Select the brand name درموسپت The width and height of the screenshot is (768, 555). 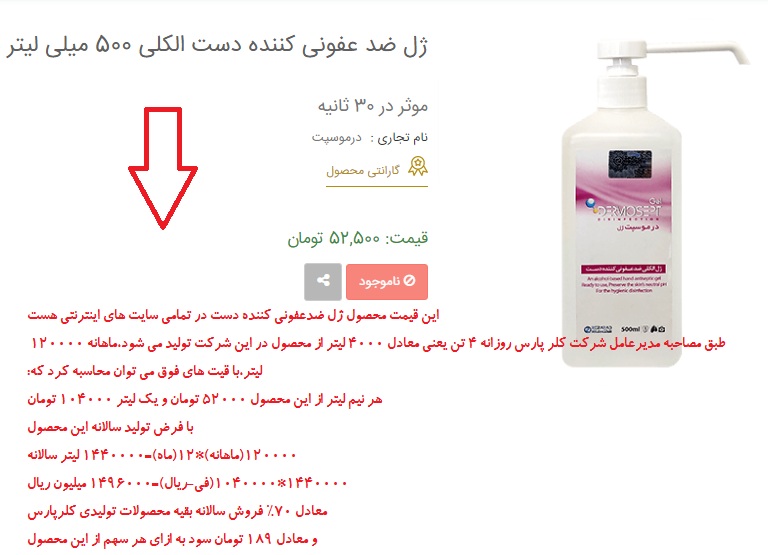coord(336,138)
